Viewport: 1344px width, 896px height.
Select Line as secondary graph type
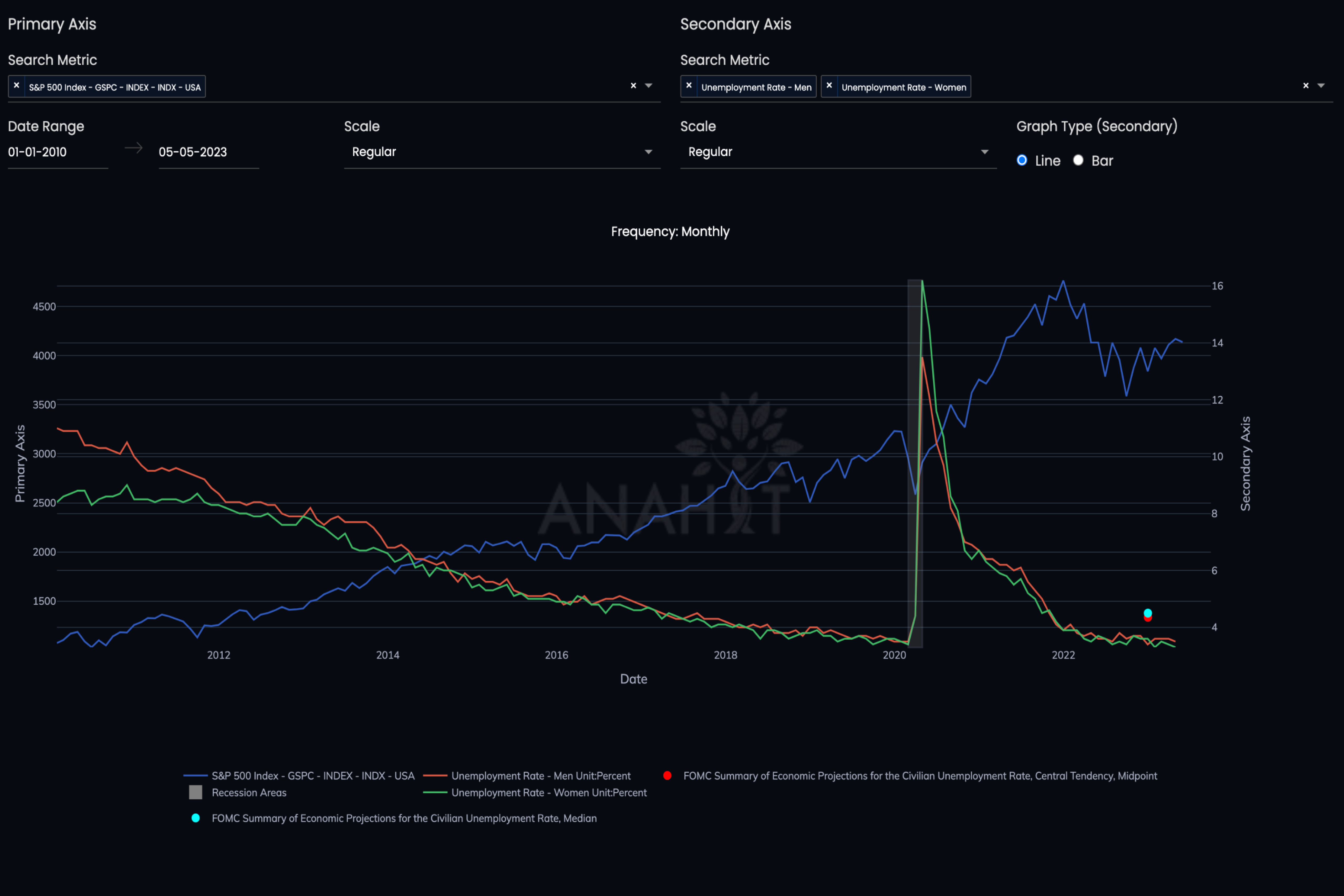point(1022,161)
